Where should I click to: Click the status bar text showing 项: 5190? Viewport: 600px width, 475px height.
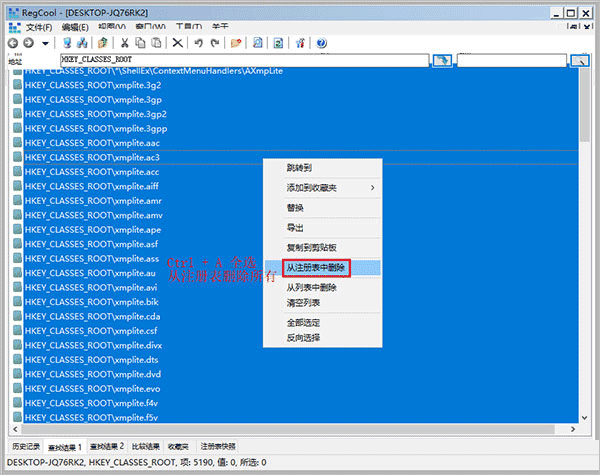(196, 462)
